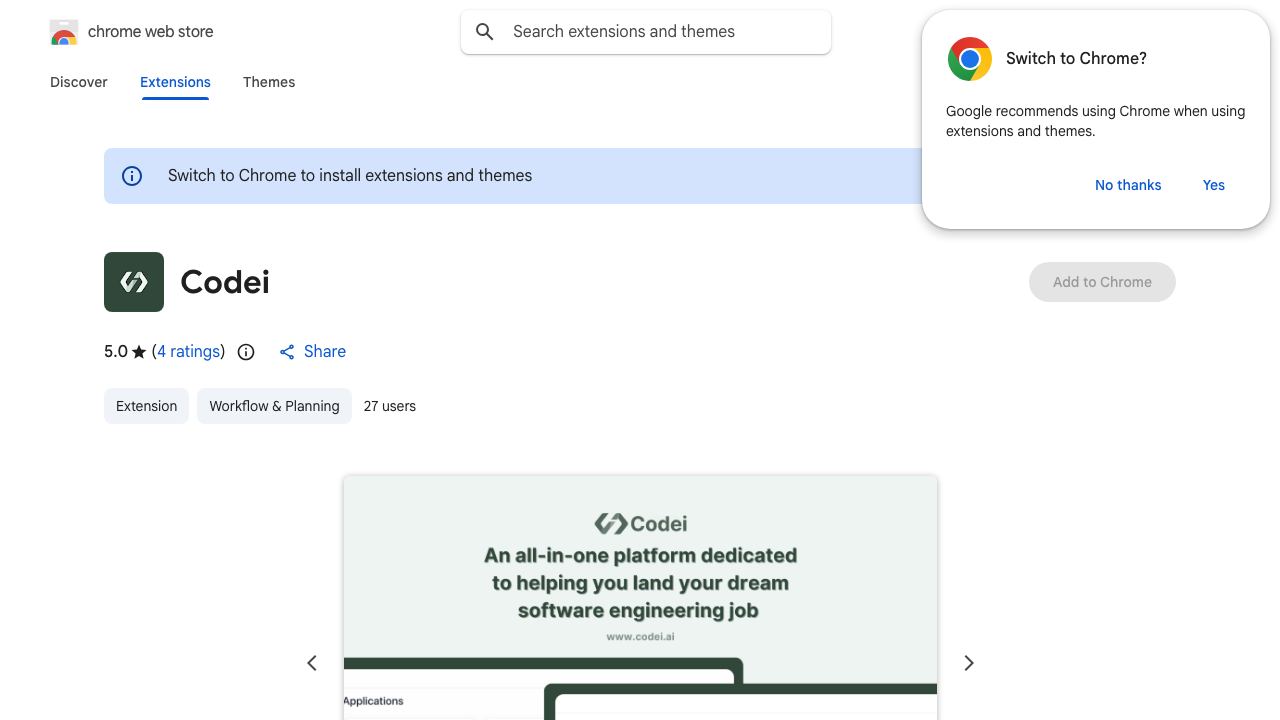The height and width of the screenshot is (720, 1280).
Task: Click the Codei extension title
Action: (225, 282)
